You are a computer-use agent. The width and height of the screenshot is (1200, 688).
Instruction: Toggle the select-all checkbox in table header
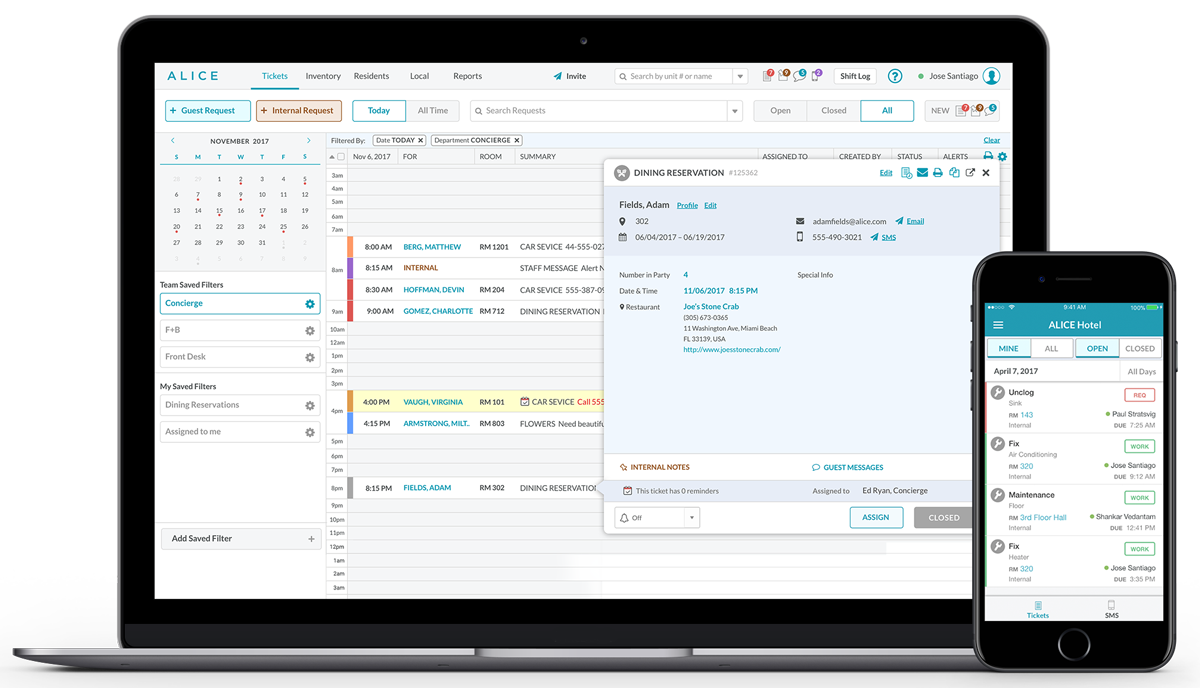pos(341,157)
